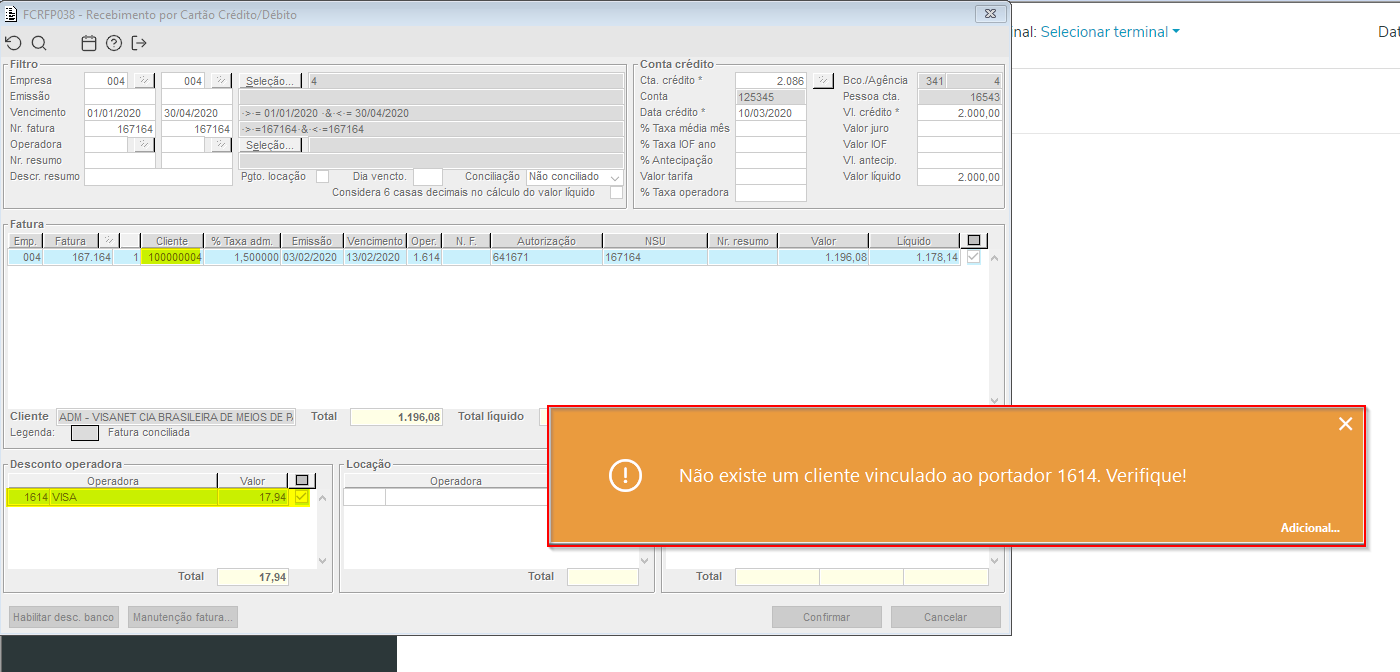Open lookup beside first Empresa field

click(144, 81)
